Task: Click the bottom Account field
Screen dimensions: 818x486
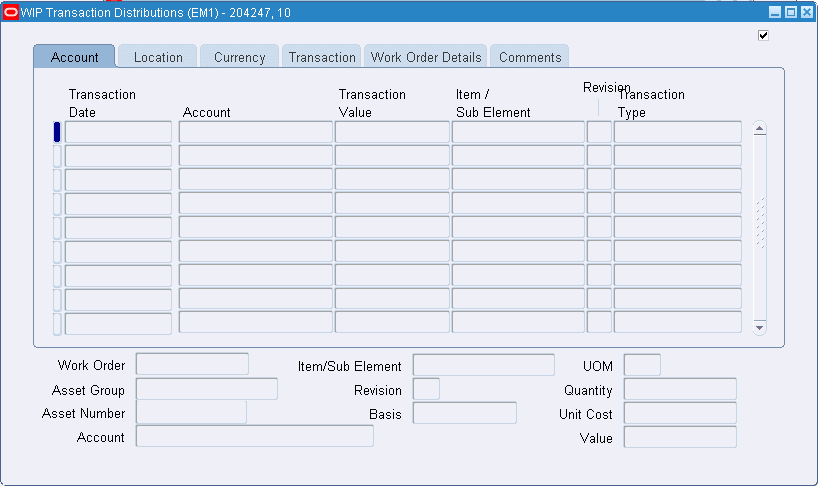Action: [255, 436]
